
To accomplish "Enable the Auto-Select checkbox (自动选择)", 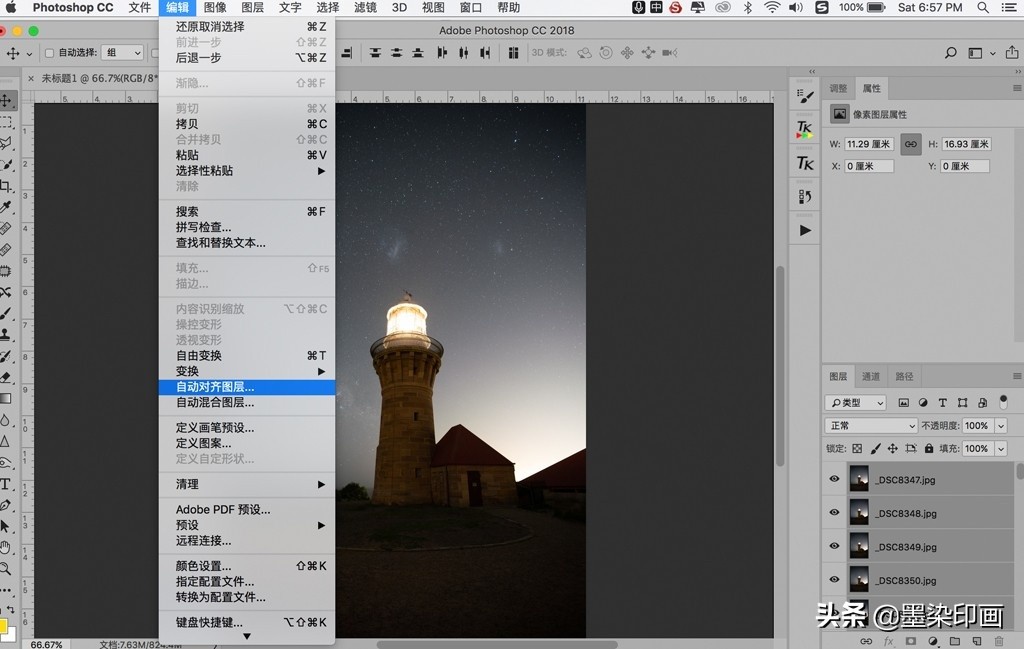I will (x=50, y=53).
